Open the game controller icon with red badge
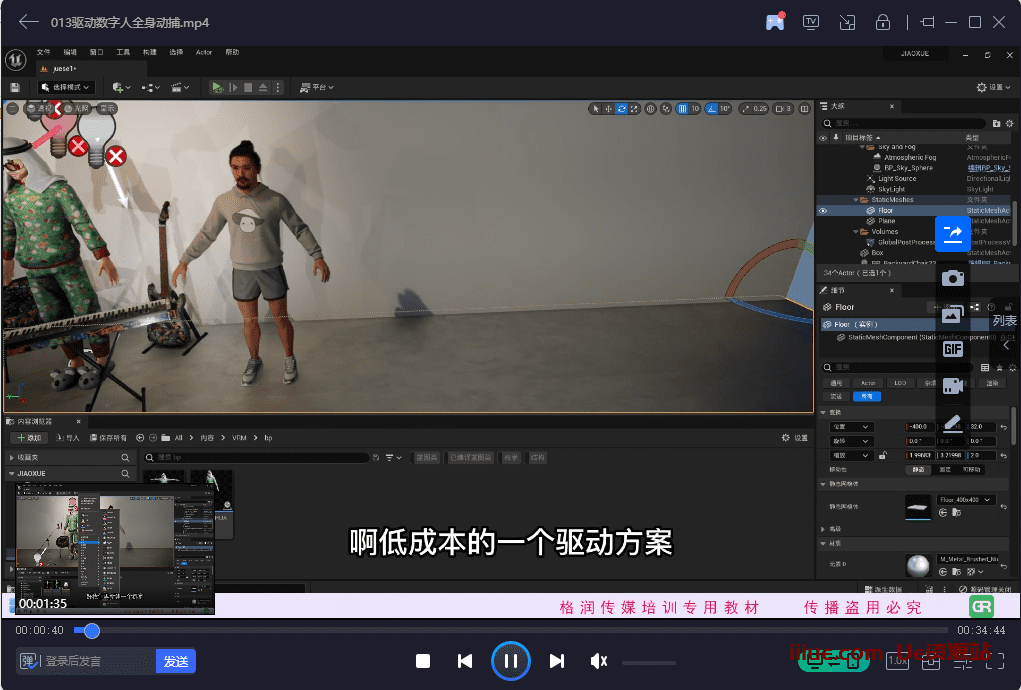 [x=775, y=22]
